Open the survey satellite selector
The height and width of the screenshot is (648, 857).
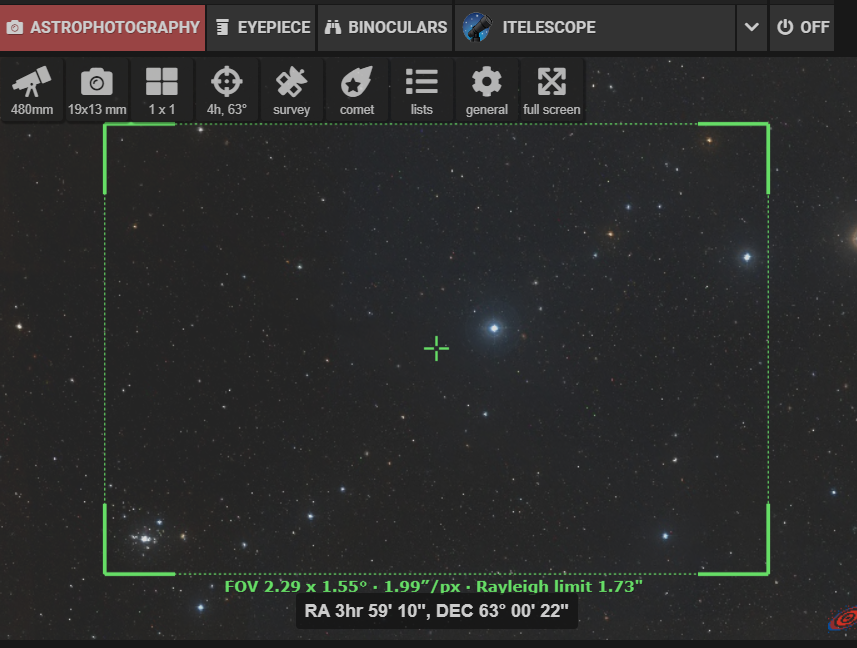click(291, 90)
